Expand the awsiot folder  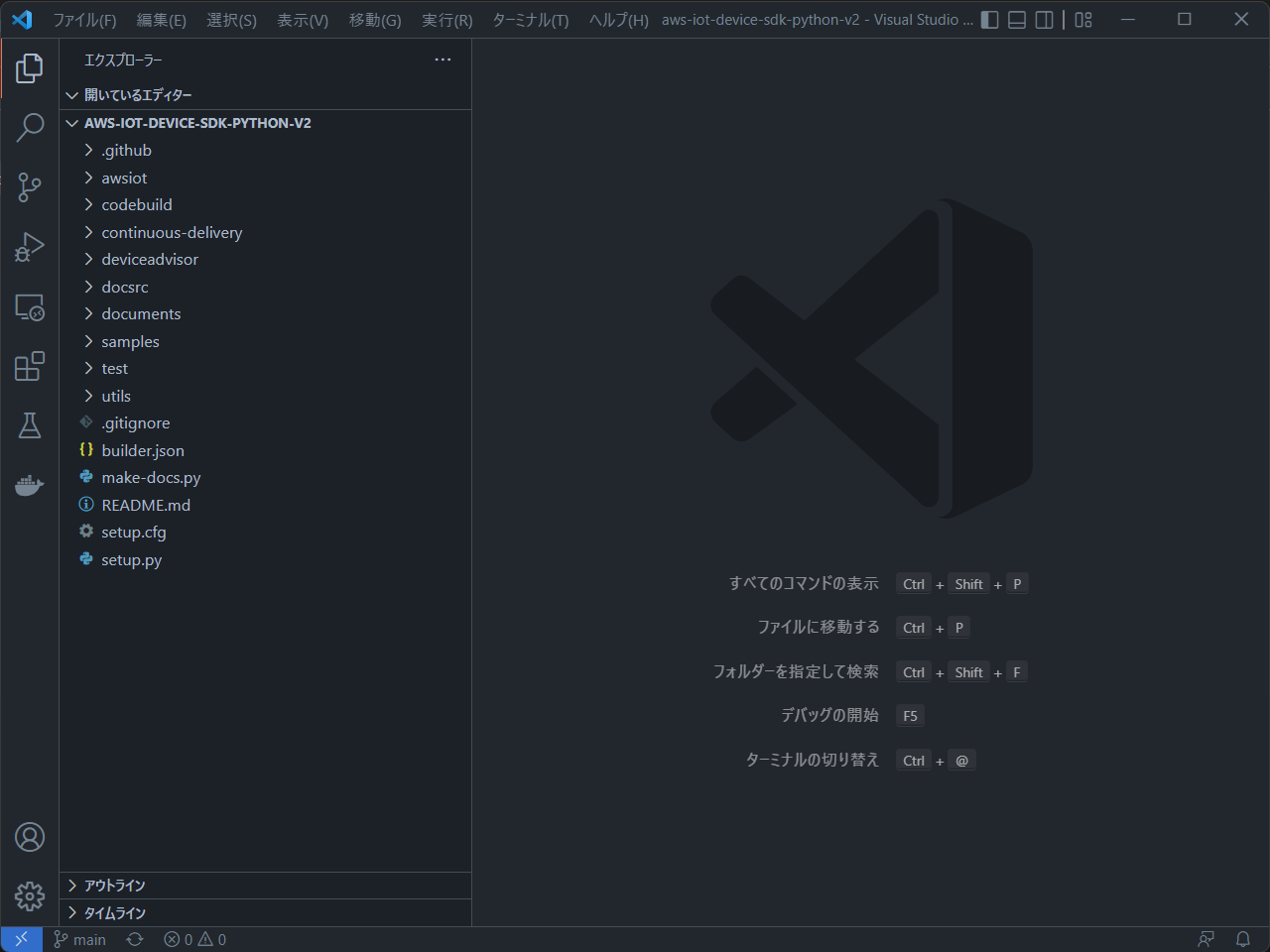(124, 178)
